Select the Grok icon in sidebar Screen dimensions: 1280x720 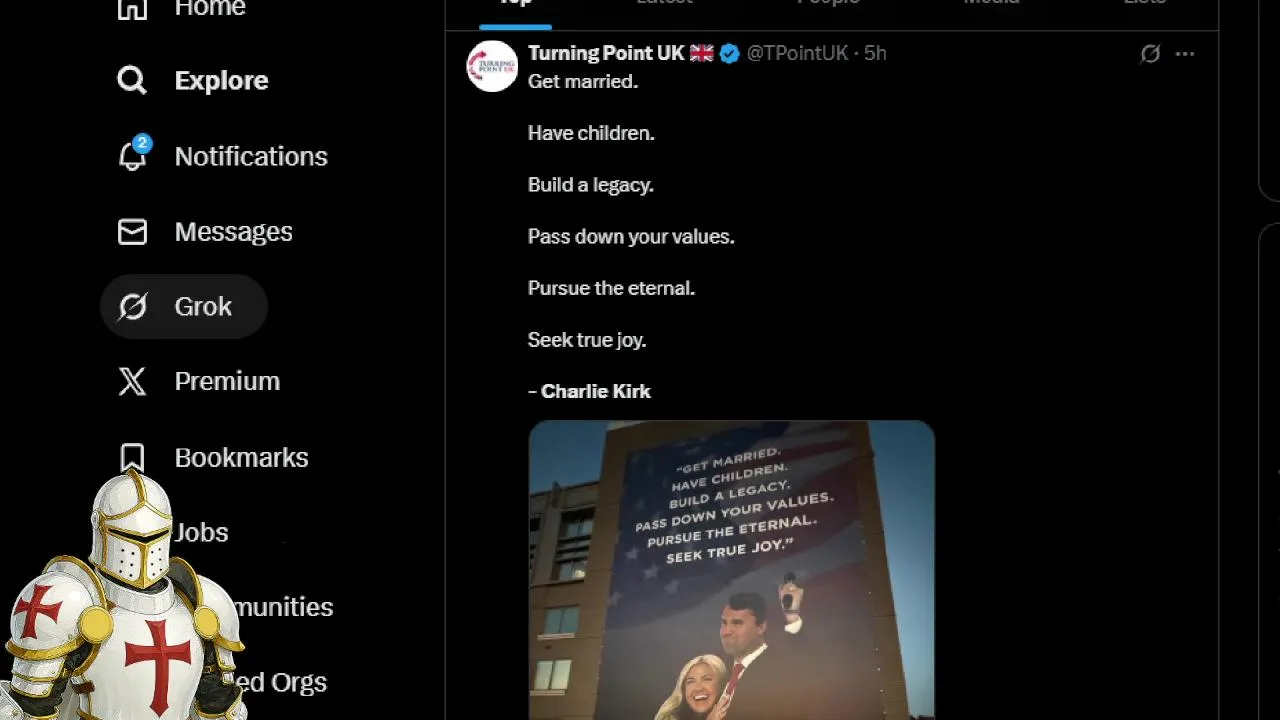click(132, 306)
